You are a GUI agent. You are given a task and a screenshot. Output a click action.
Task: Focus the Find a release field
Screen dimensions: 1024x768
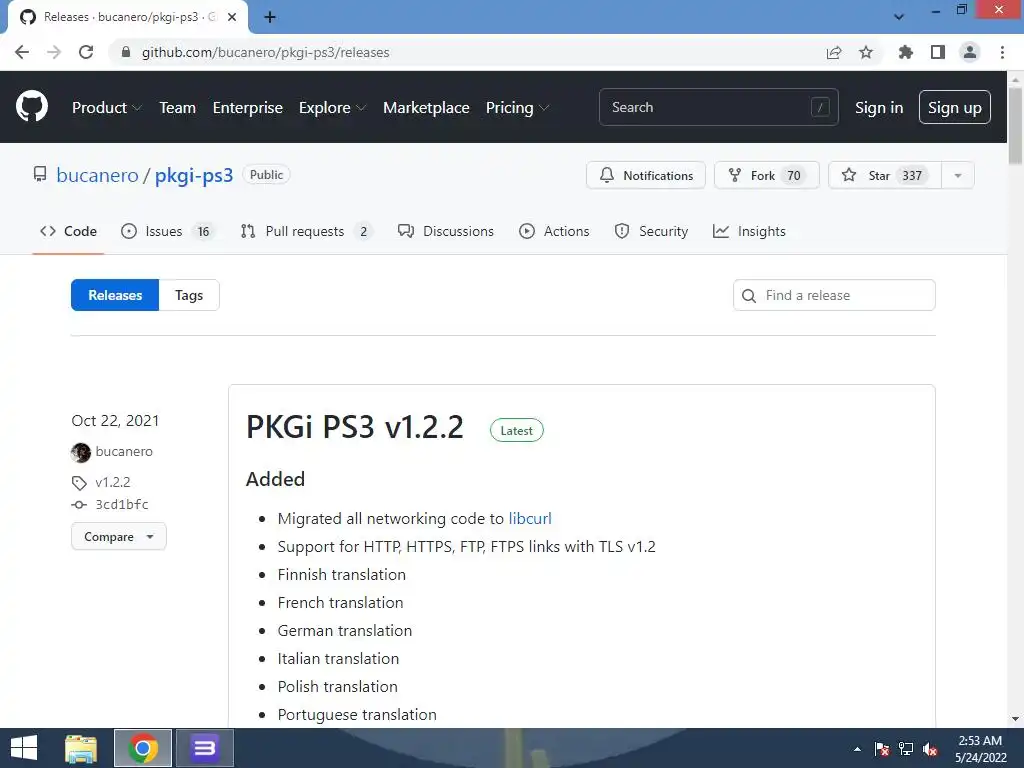(834, 295)
